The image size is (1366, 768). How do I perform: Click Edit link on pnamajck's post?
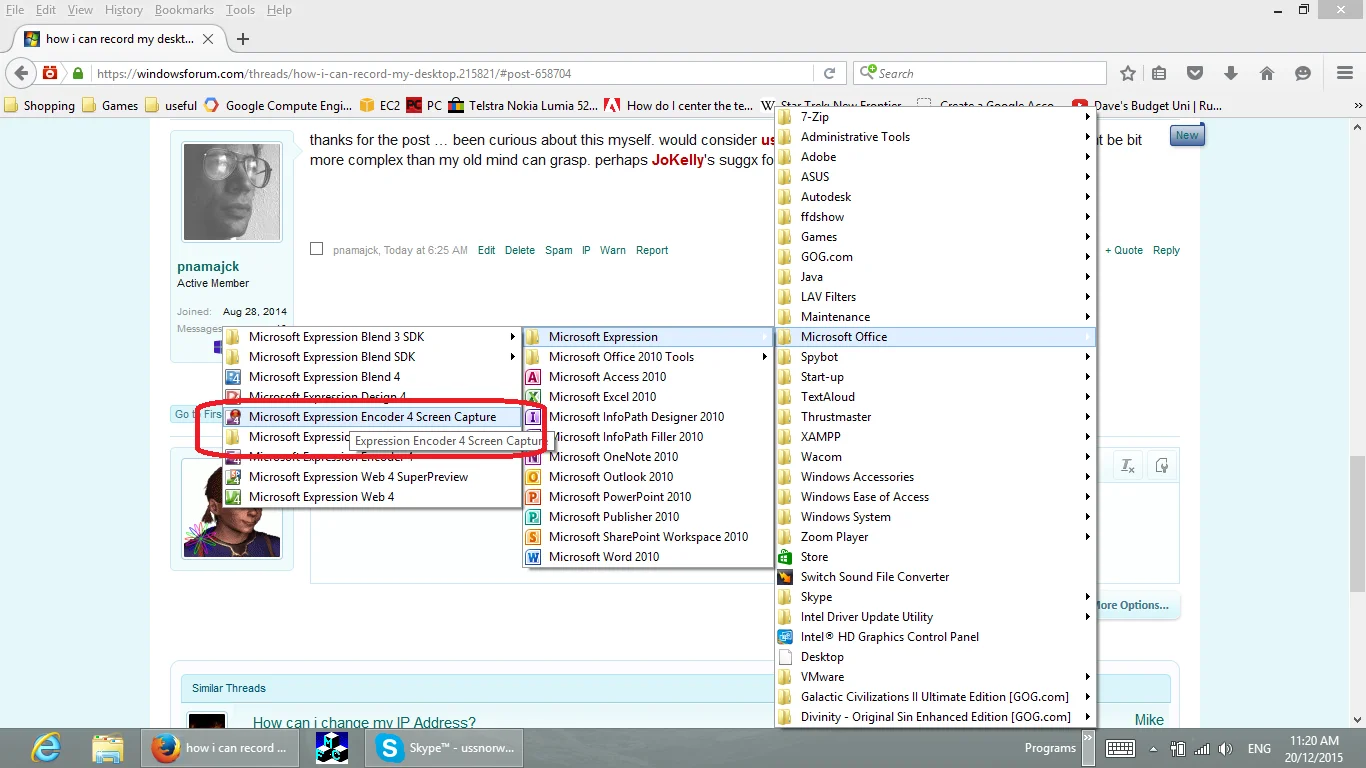[x=486, y=250]
